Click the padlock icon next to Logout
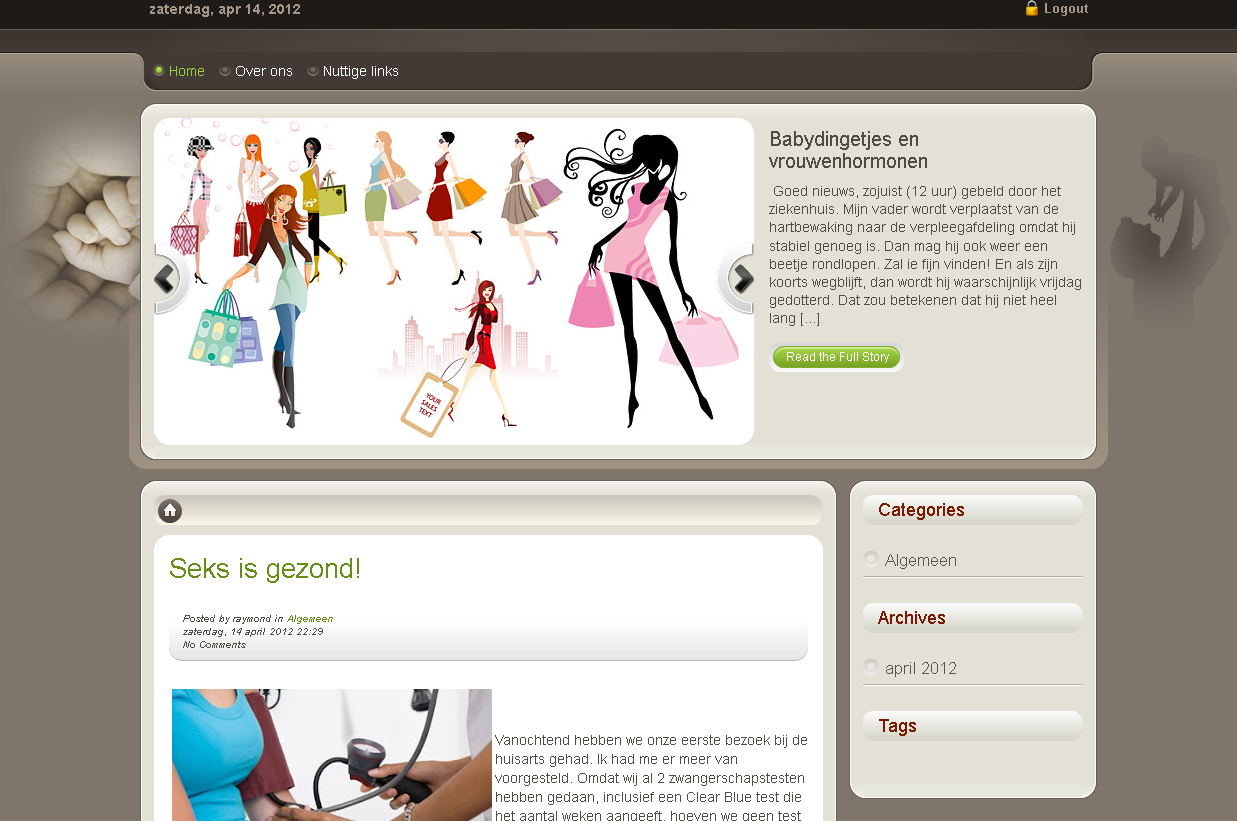 pyautogui.click(x=1031, y=9)
